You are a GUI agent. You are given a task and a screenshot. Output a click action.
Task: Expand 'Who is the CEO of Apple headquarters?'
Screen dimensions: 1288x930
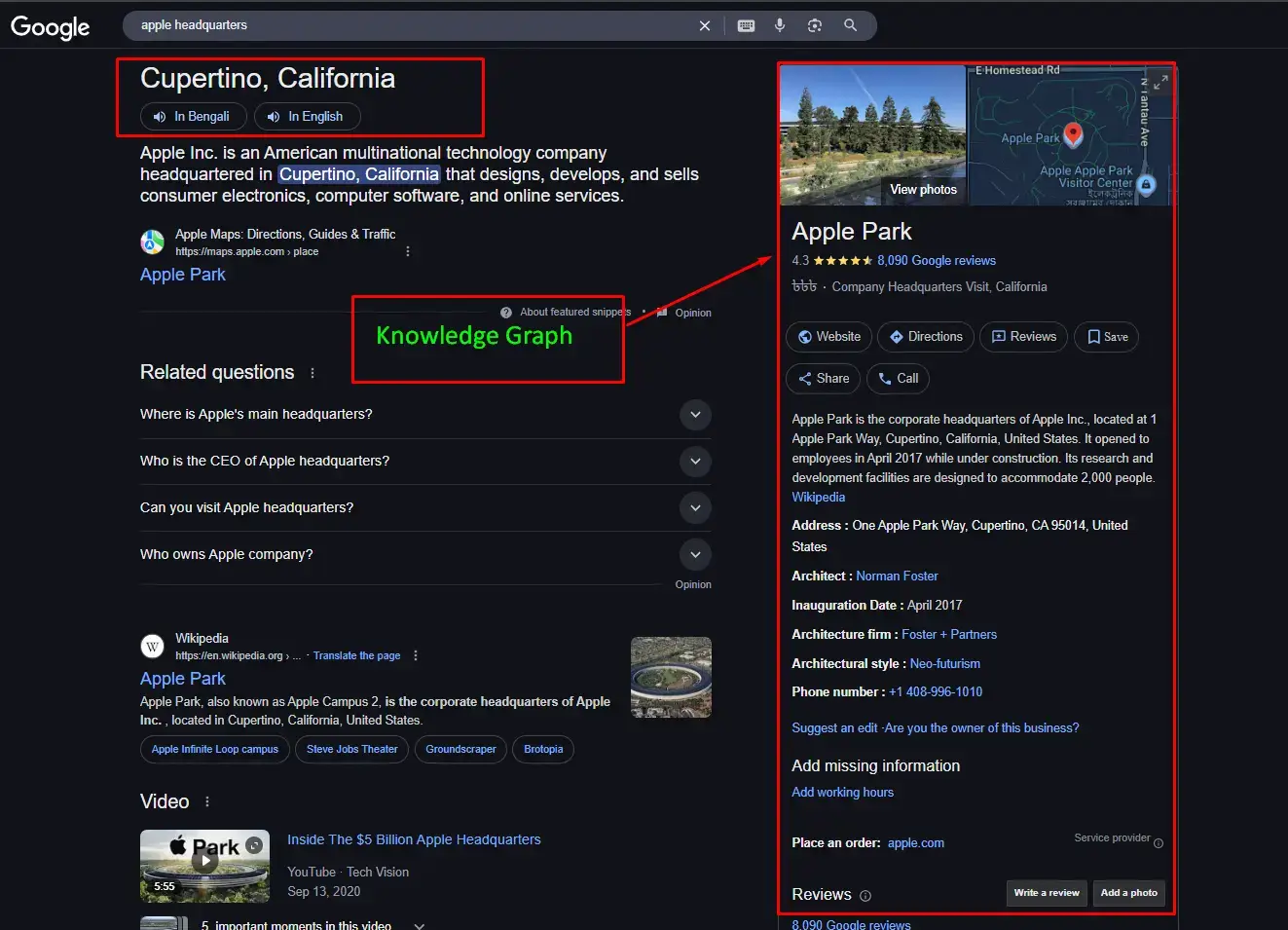695,461
